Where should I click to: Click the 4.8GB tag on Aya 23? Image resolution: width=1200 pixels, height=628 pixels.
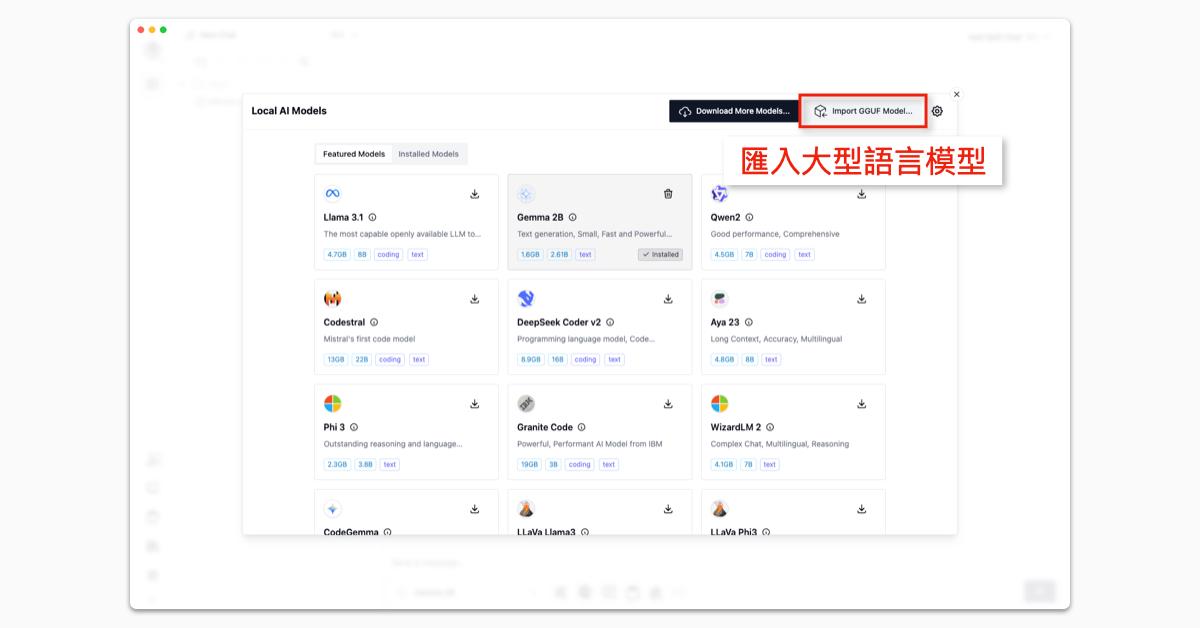point(724,360)
